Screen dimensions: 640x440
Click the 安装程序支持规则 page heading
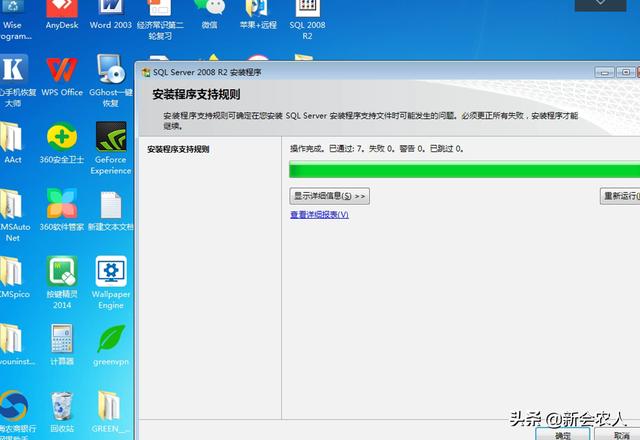pyautogui.click(x=196, y=95)
